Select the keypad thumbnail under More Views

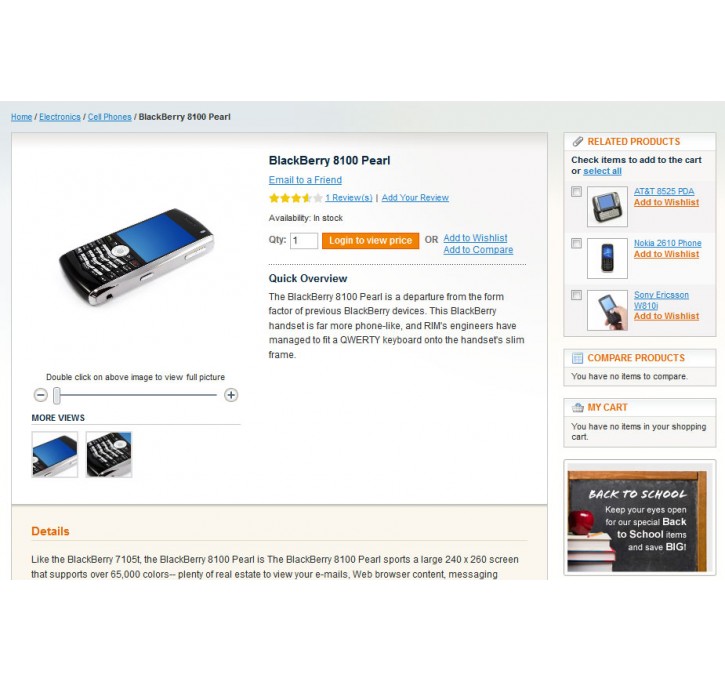pyautogui.click(x=109, y=454)
